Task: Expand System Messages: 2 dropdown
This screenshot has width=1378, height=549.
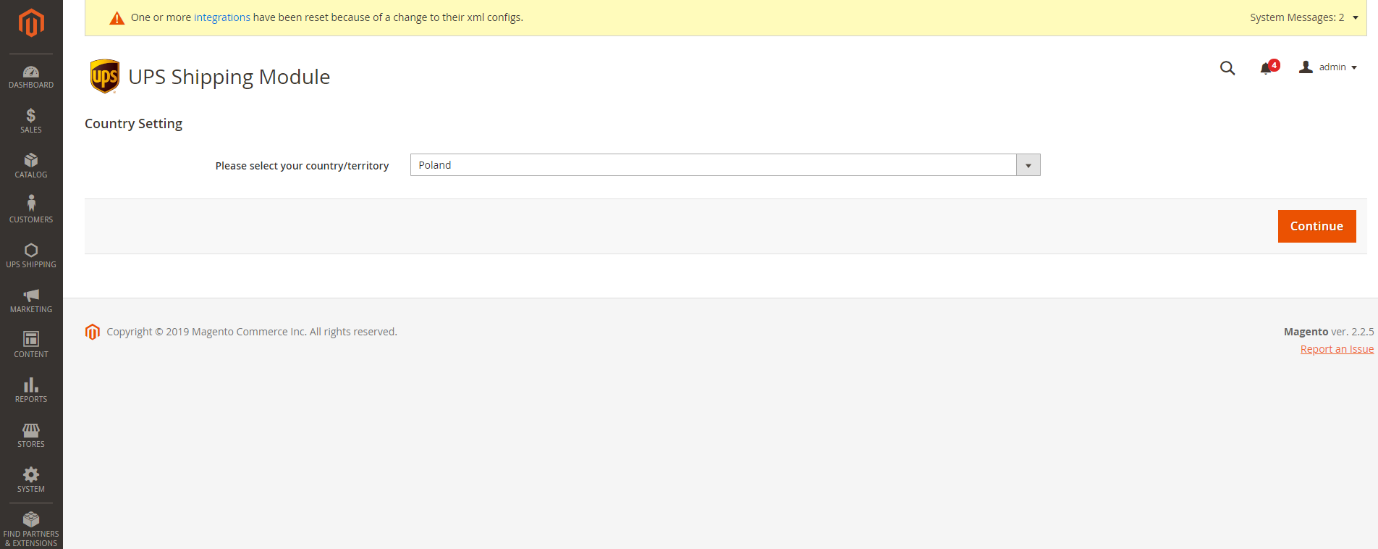Action: click(1304, 18)
